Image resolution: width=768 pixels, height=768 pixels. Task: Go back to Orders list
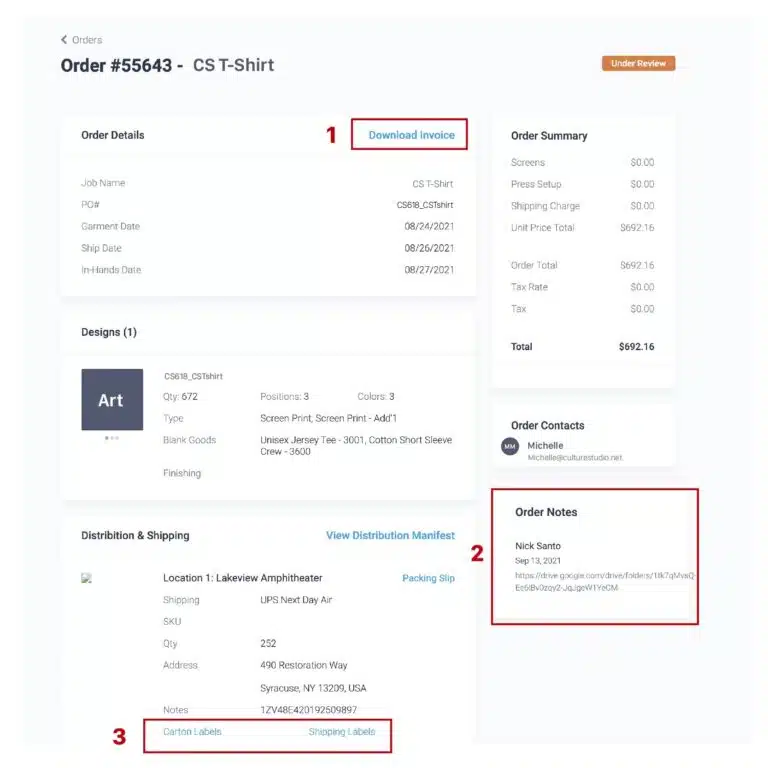coord(87,40)
